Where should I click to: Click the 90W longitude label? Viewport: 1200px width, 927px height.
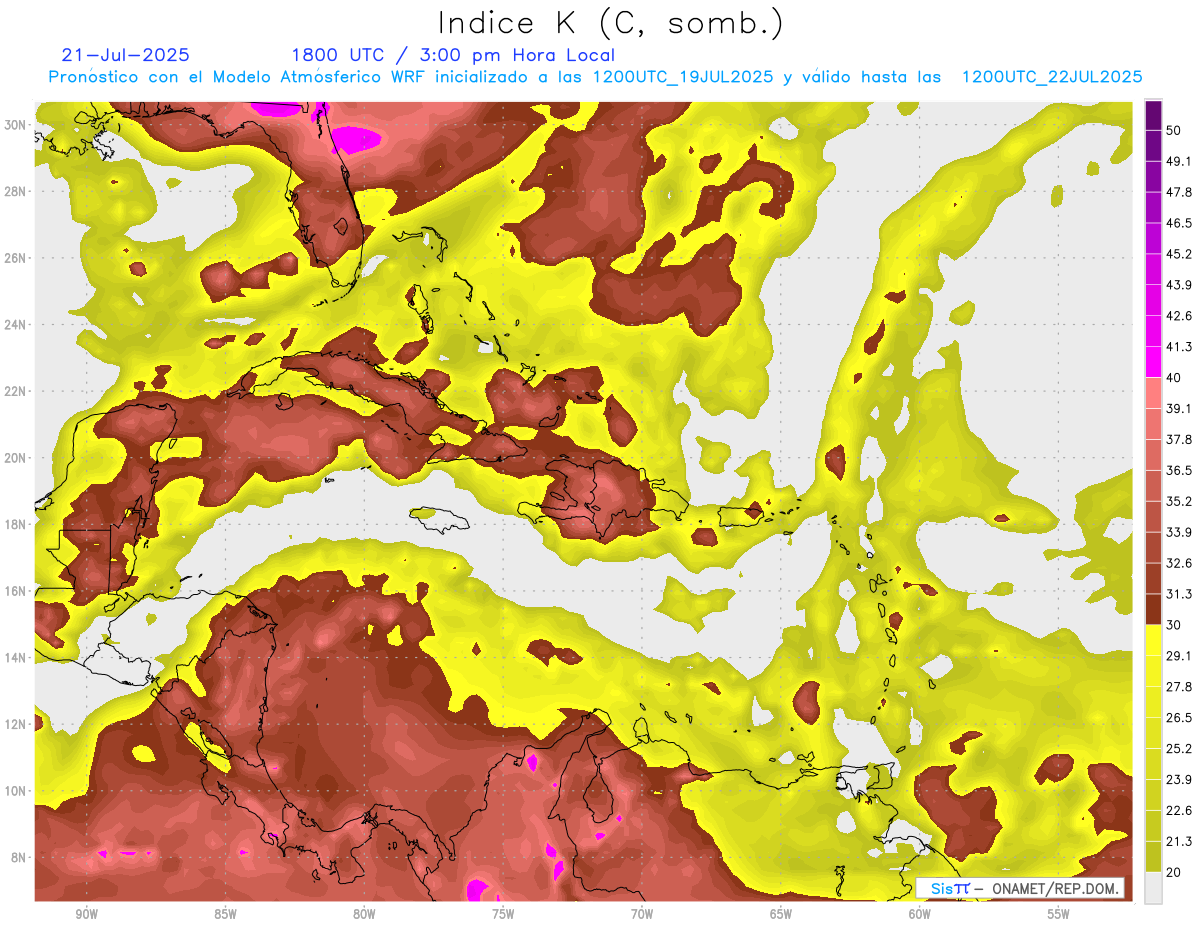86,915
